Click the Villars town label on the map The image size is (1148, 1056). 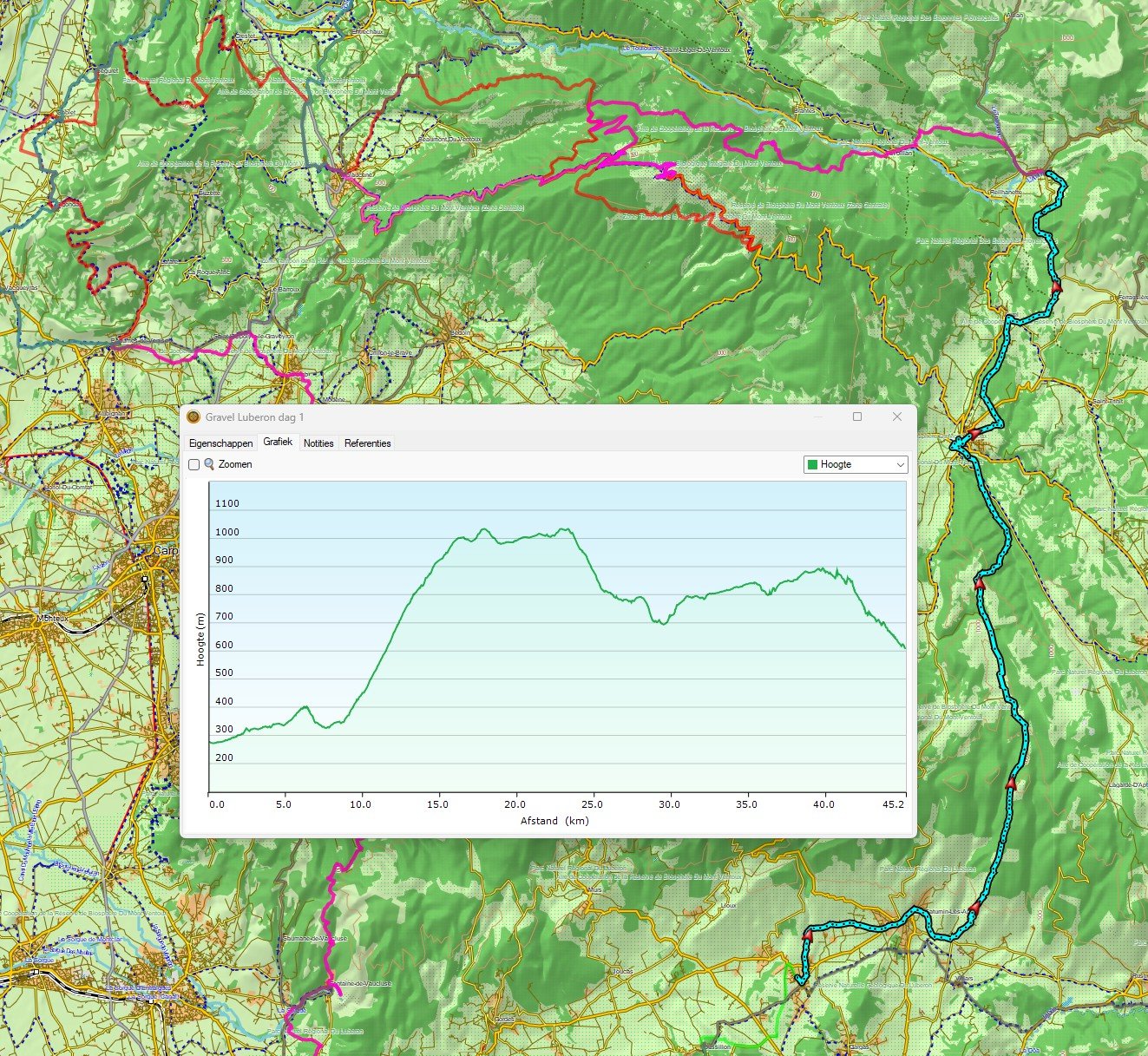point(963,979)
